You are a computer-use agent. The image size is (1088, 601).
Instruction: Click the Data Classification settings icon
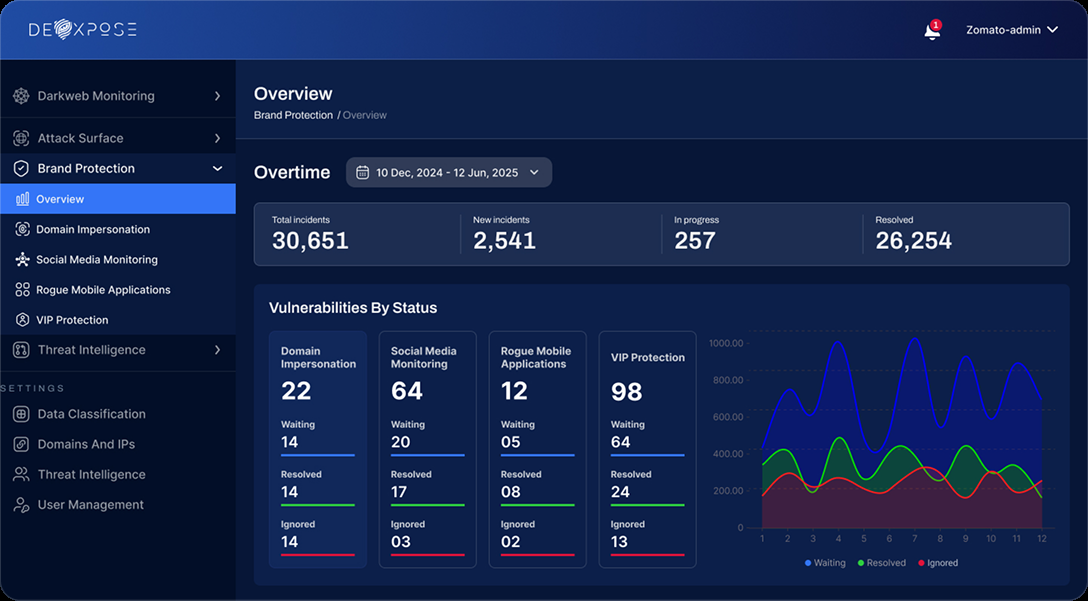click(21, 414)
